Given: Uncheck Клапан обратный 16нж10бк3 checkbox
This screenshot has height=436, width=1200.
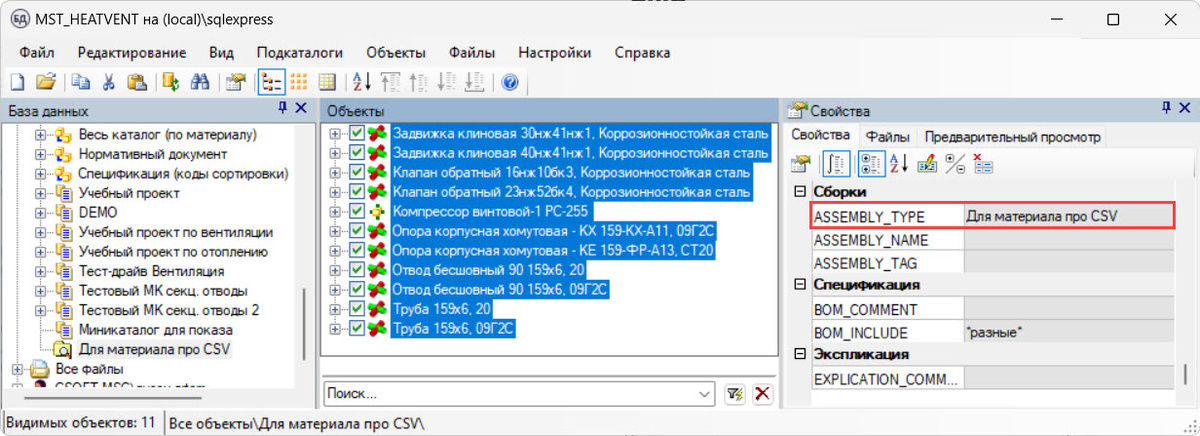Looking at the screenshot, I should 358,172.
